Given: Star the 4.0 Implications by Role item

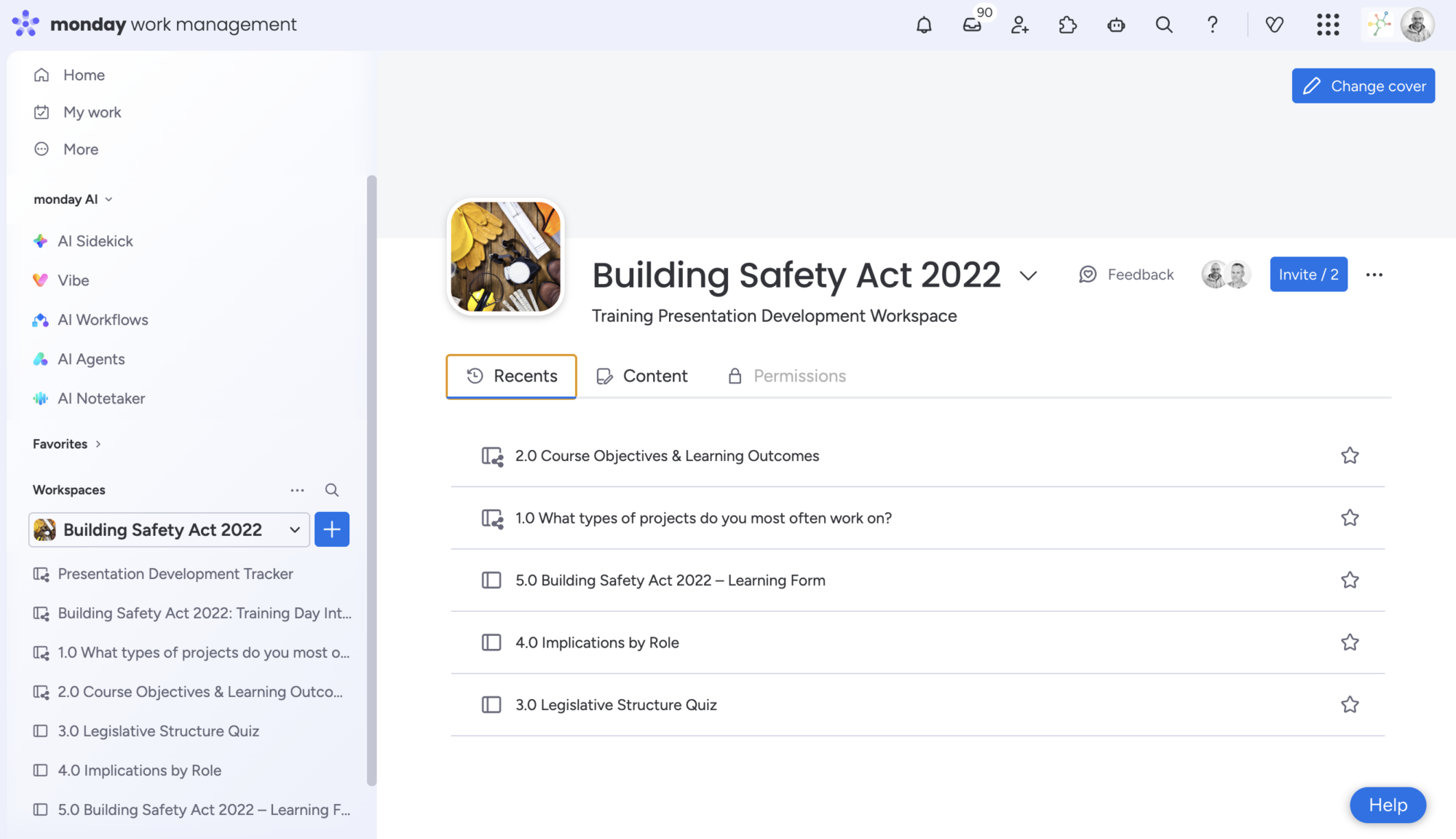Looking at the screenshot, I should [1350, 642].
